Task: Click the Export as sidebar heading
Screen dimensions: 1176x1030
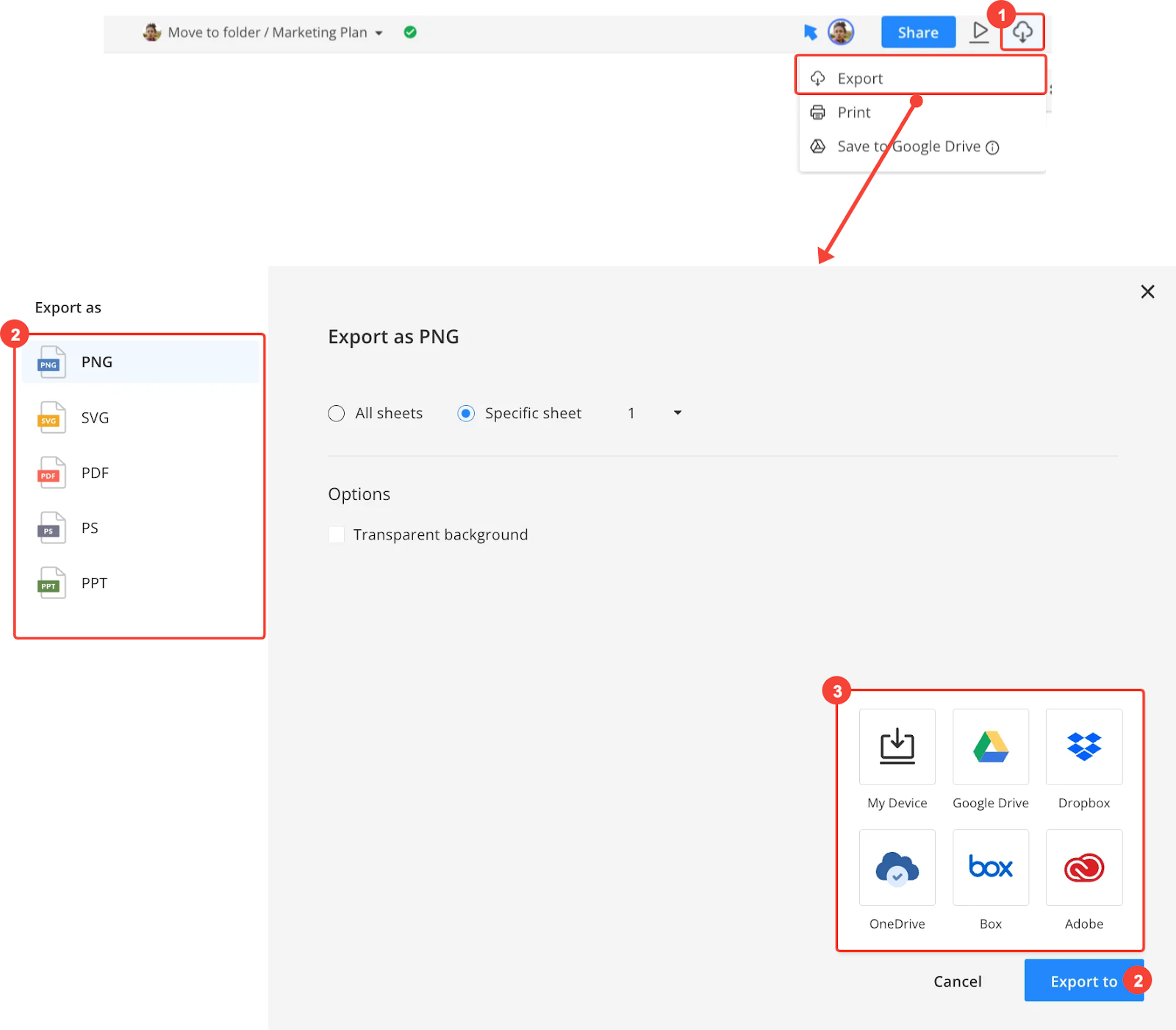Action: (68, 307)
